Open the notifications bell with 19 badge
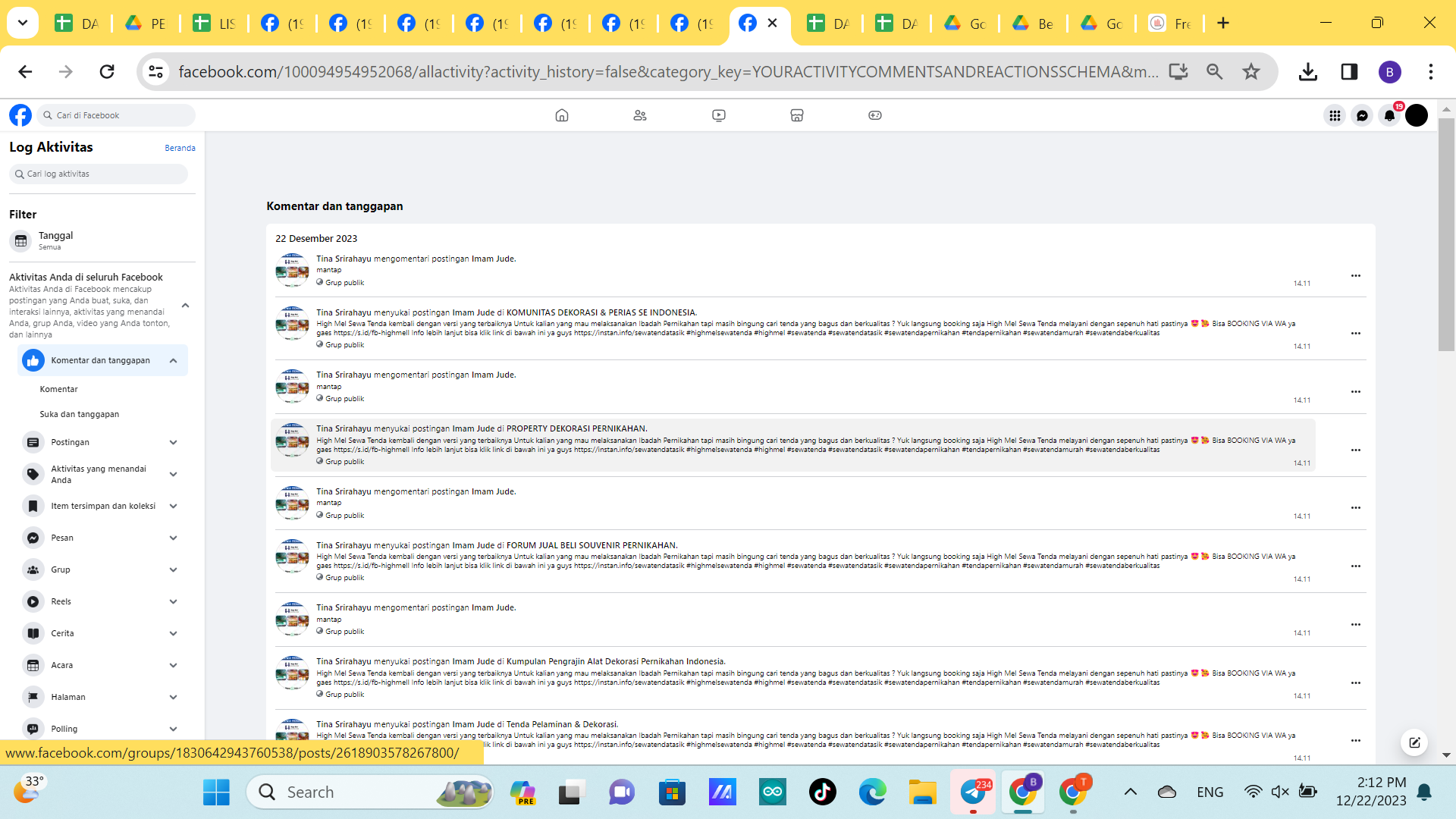 [x=1389, y=115]
